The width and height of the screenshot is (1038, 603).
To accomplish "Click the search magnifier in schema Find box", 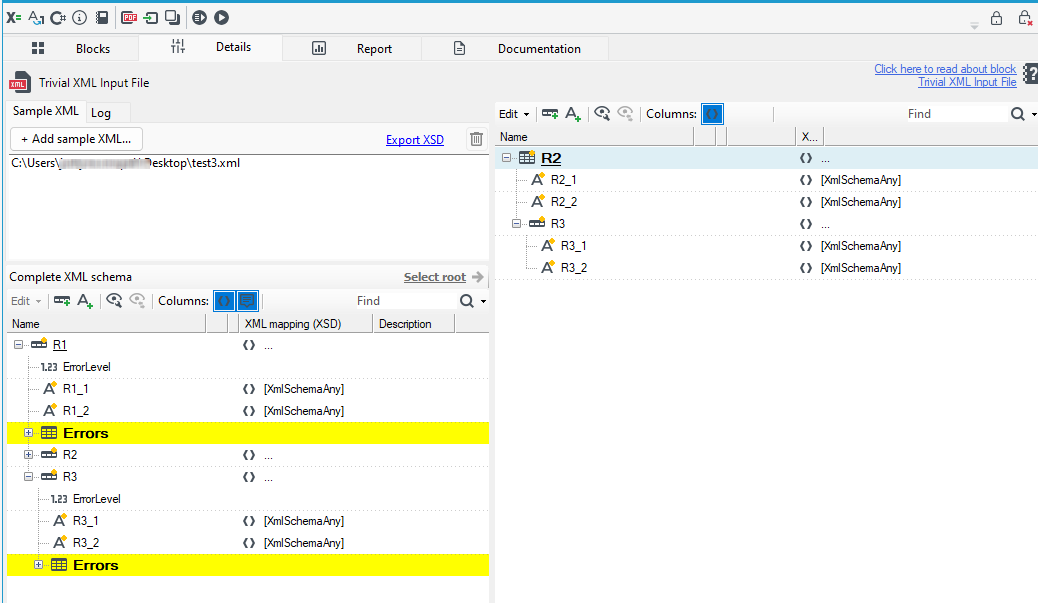I will click(467, 301).
